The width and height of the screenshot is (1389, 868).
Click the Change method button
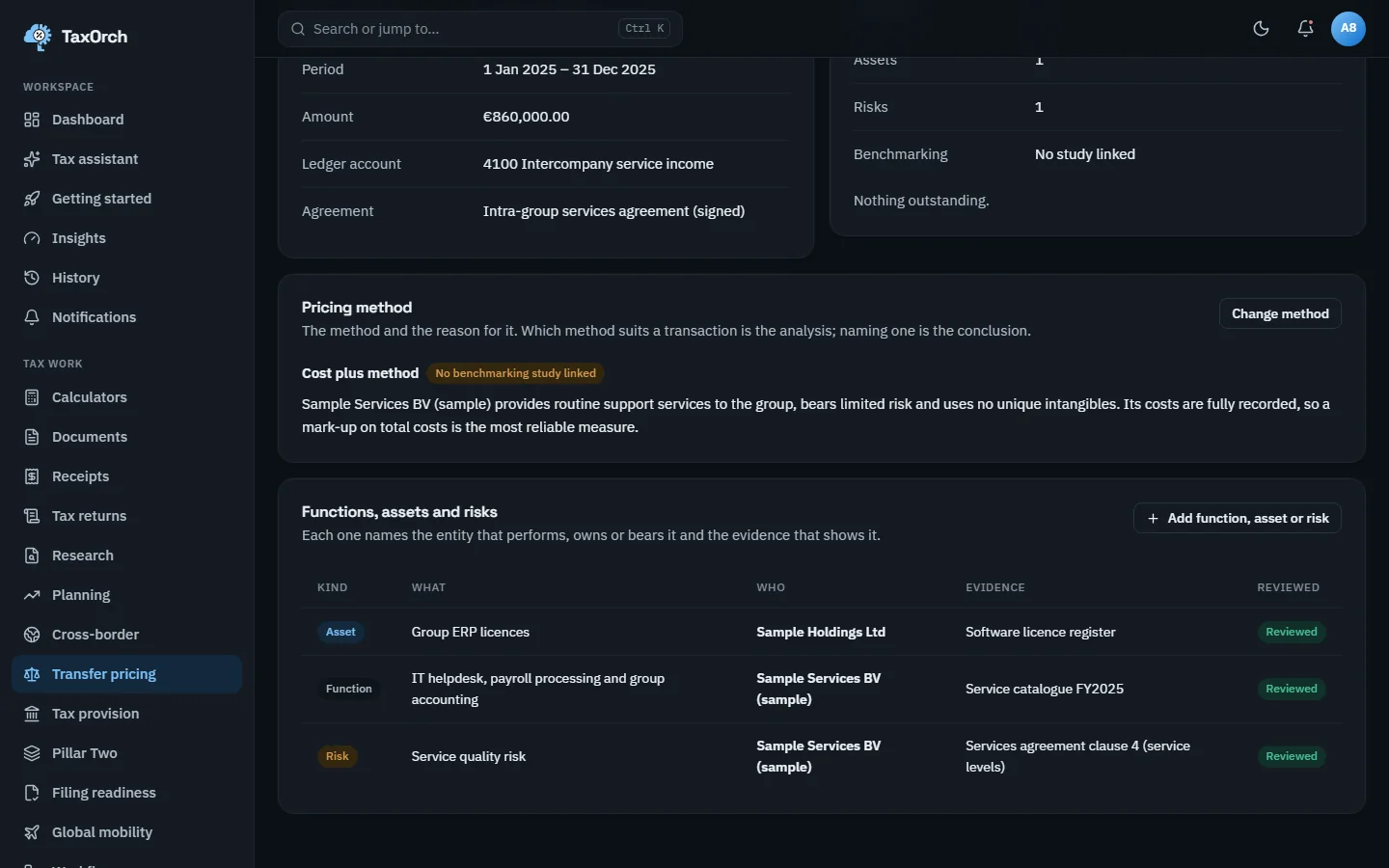1280,313
